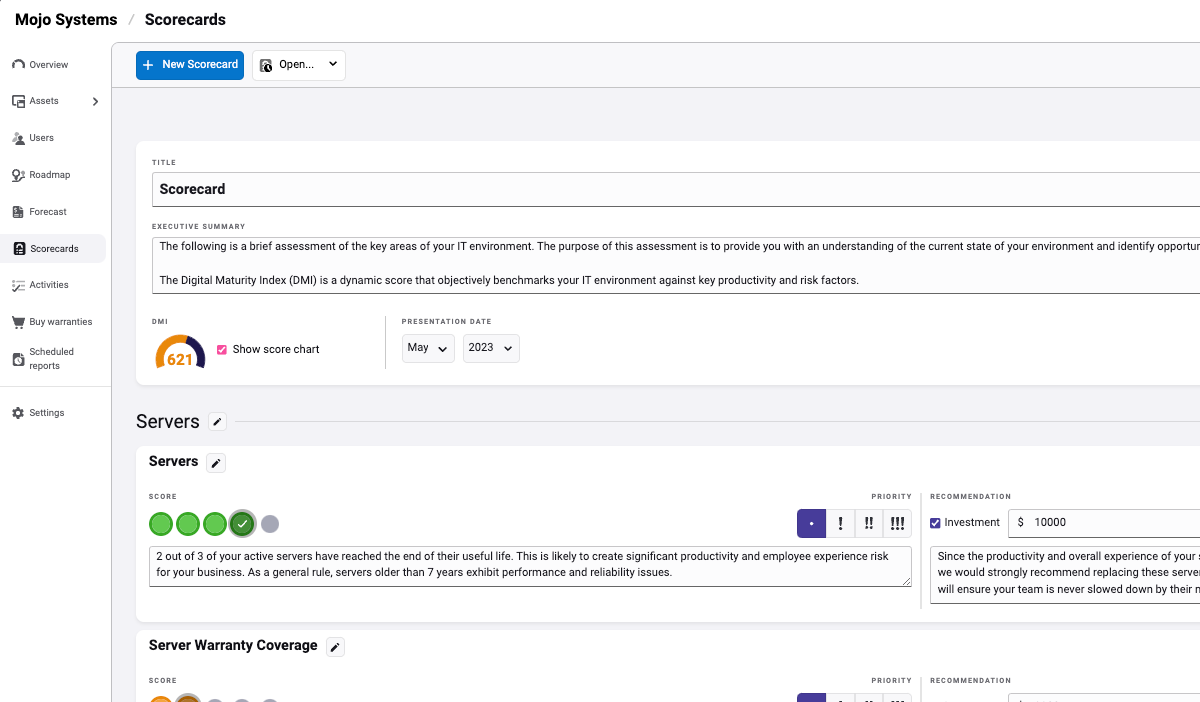Go to Mojo Systems in the breadcrumb
The image size is (1200, 702).
[x=65, y=19]
